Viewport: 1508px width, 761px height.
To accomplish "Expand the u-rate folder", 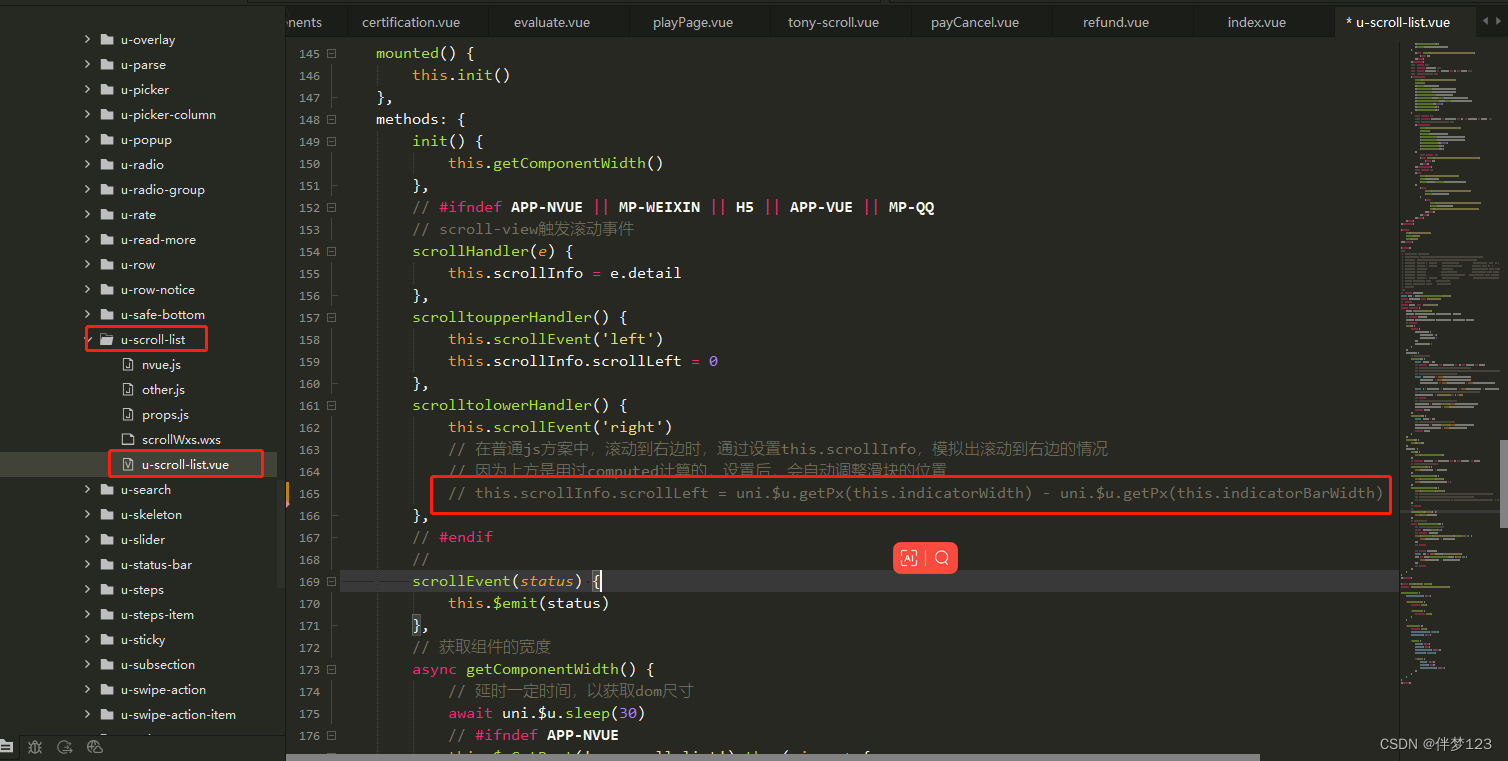I will 87,214.
